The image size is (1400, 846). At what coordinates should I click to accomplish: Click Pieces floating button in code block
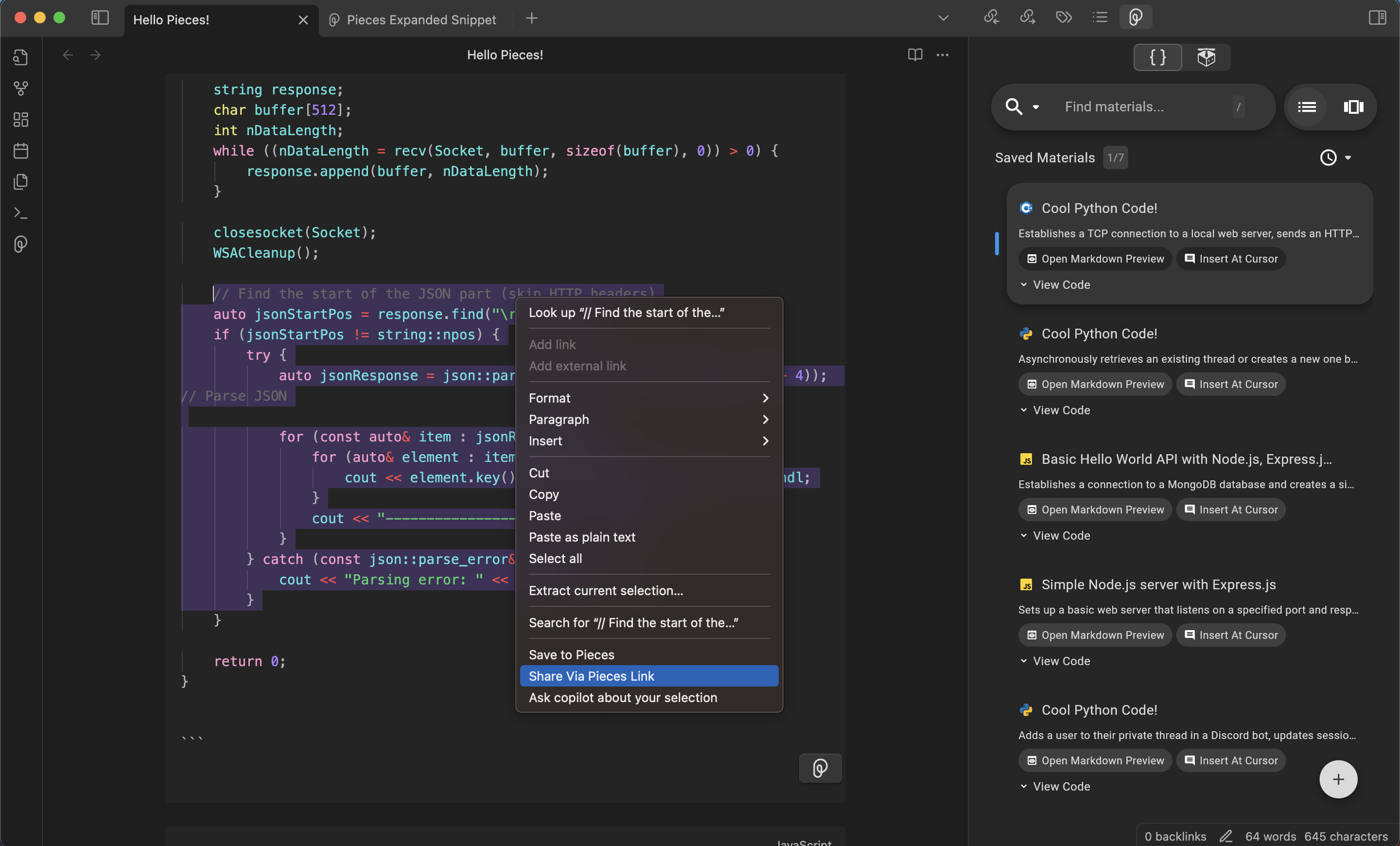click(820, 768)
